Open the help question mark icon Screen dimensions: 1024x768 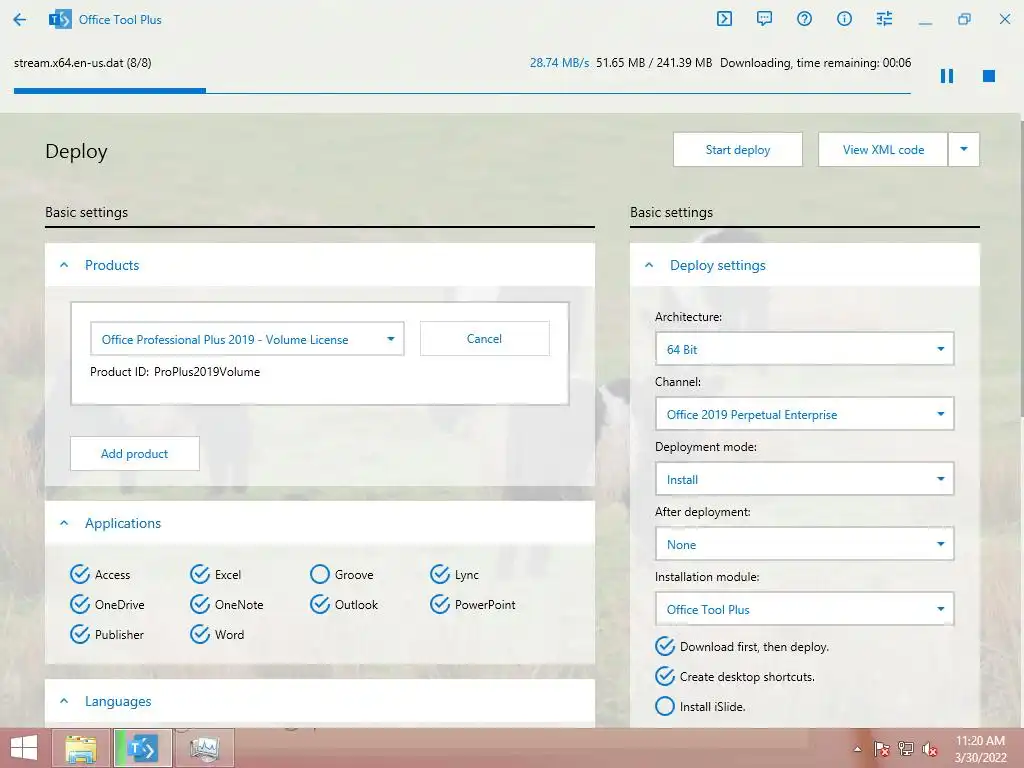coord(805,19)
